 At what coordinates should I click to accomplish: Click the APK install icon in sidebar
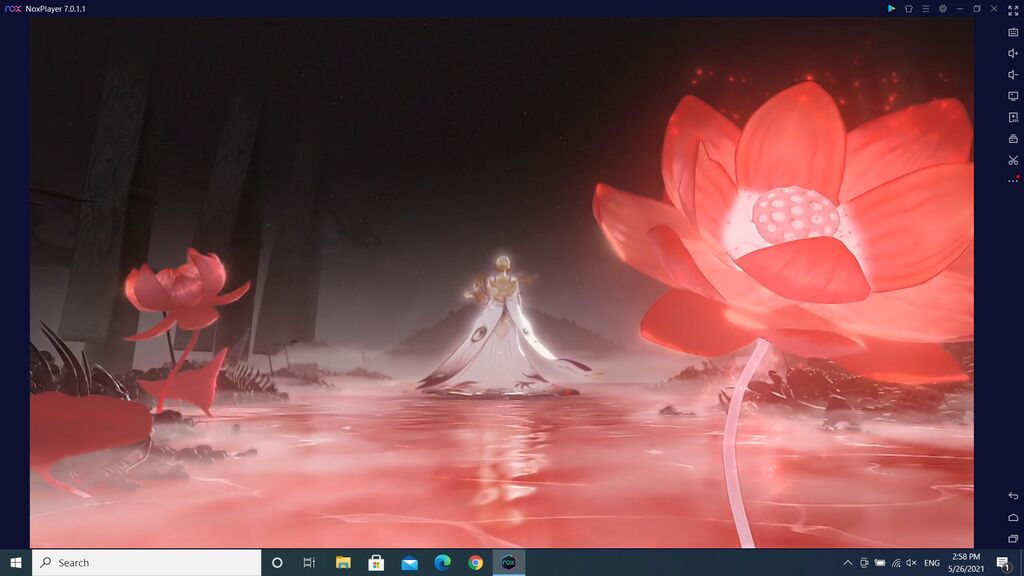[x=1013, y=118]
